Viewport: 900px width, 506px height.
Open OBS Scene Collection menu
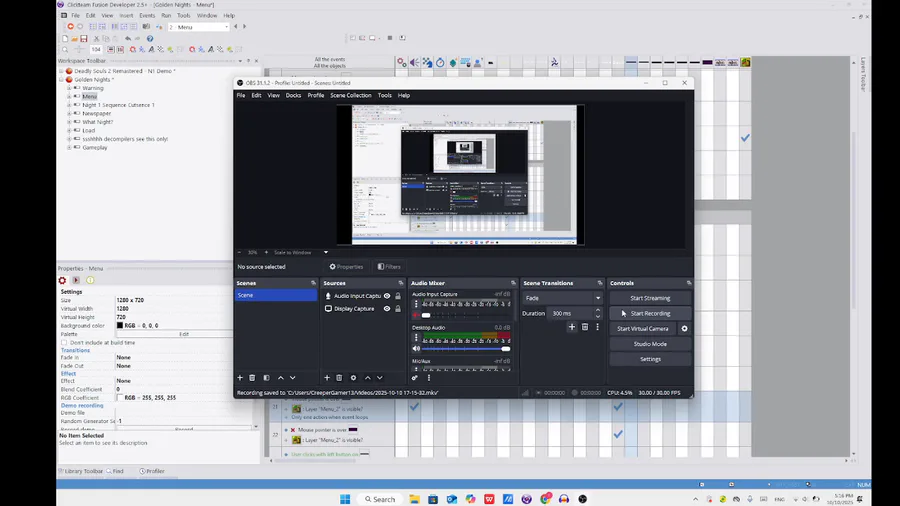(x=351, y=95)
